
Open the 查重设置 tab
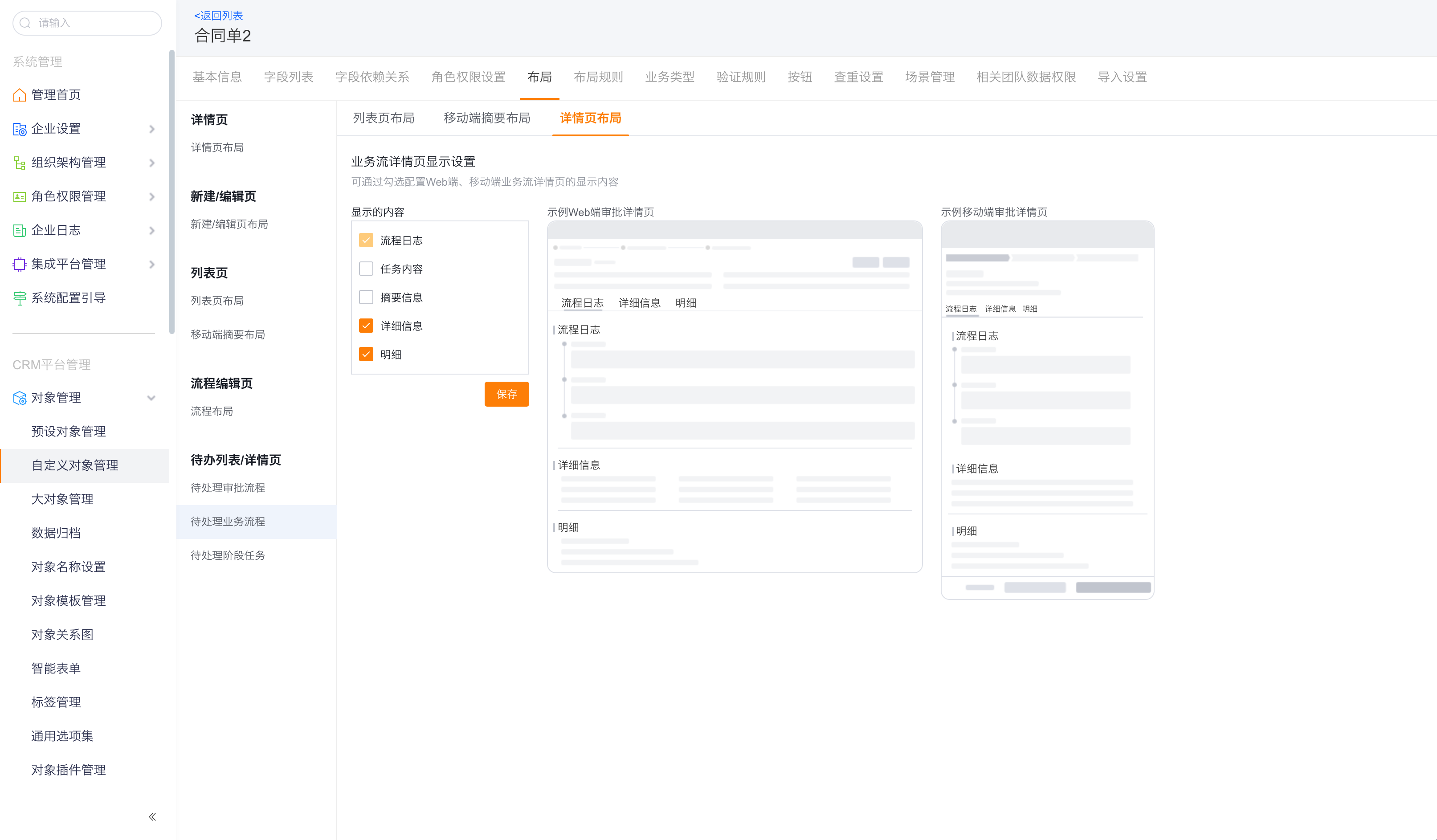pos(858,77)
